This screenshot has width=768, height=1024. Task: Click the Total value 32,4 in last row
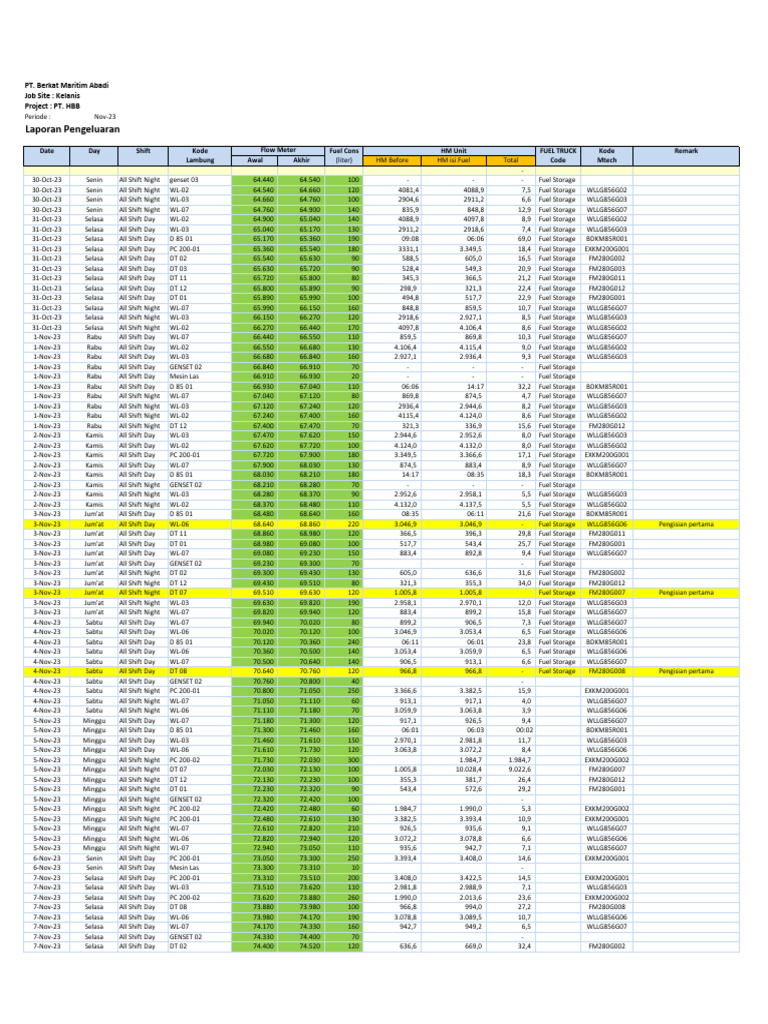click(524, 946)
